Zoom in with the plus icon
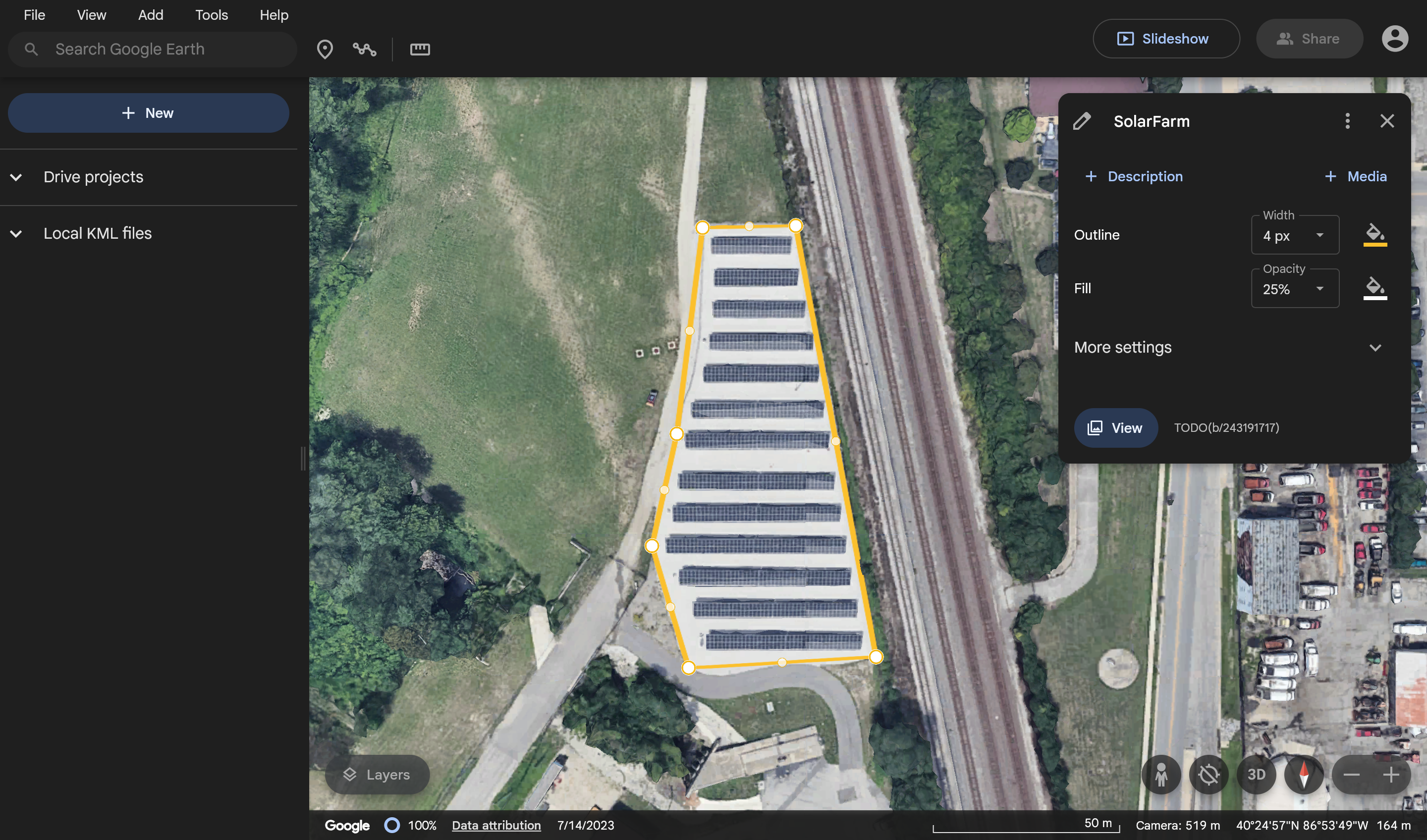1427x840 pixels. point(1391,774)
